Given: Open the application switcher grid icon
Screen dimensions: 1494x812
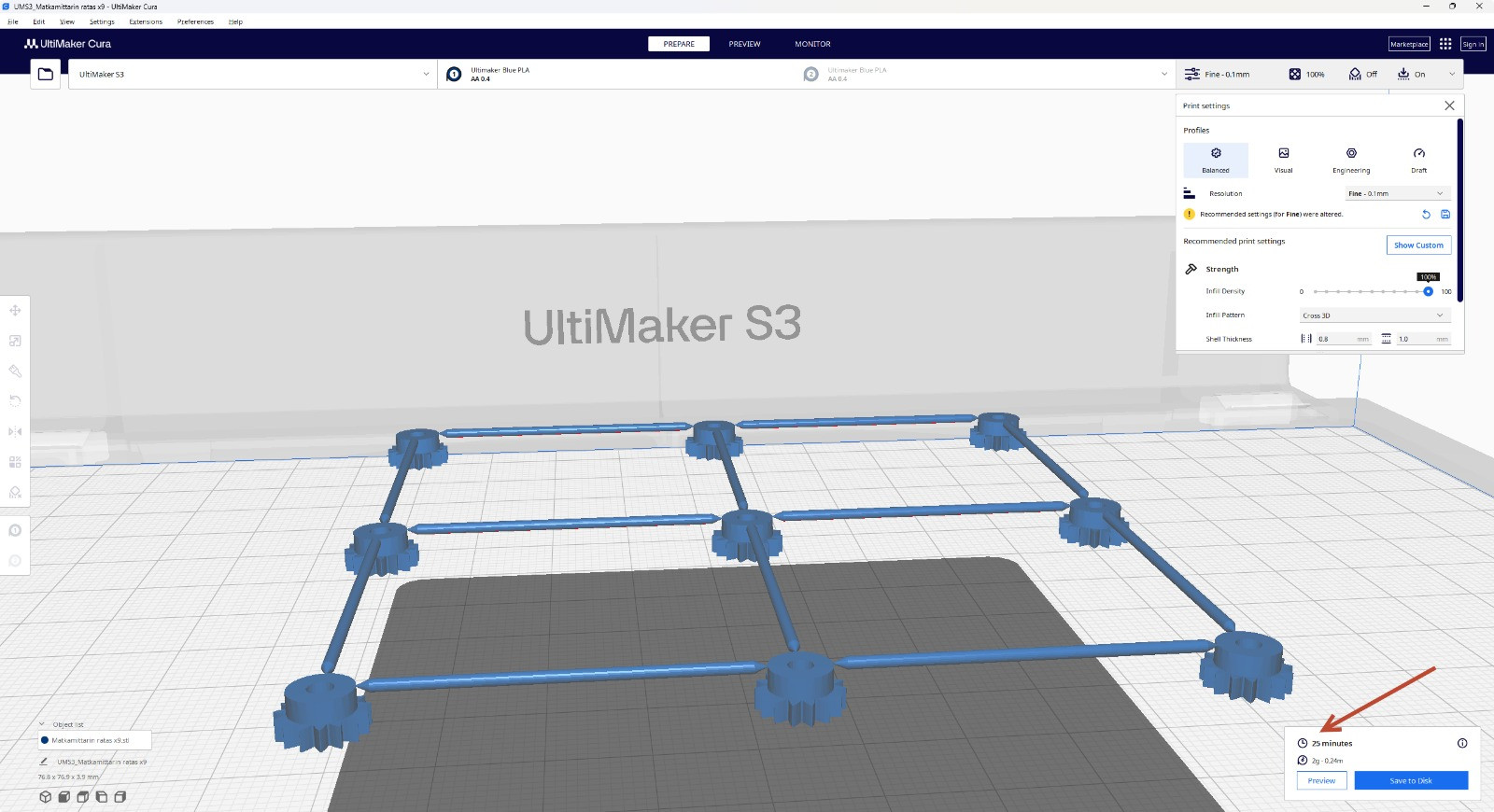Looking at the screenshot, I should [1445, 44].
